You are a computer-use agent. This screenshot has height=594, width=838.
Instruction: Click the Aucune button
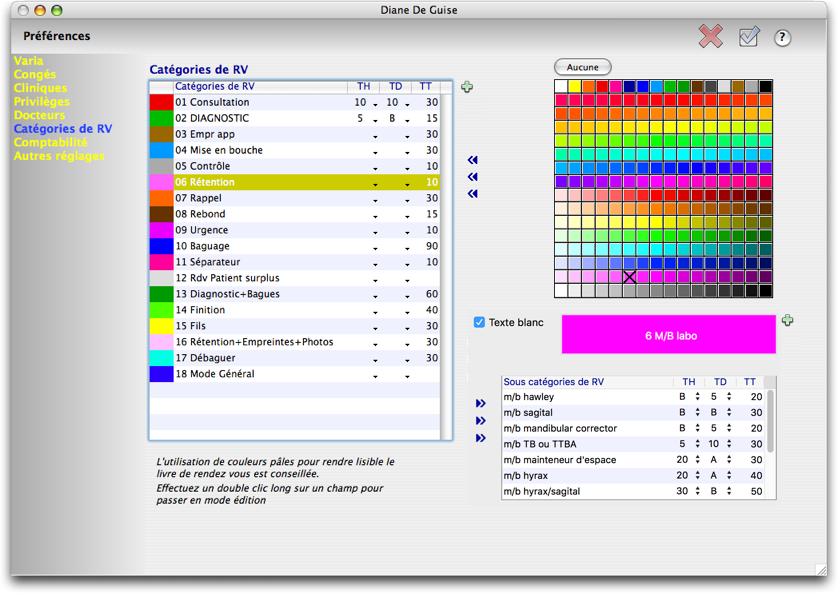(x=583, y=67)
